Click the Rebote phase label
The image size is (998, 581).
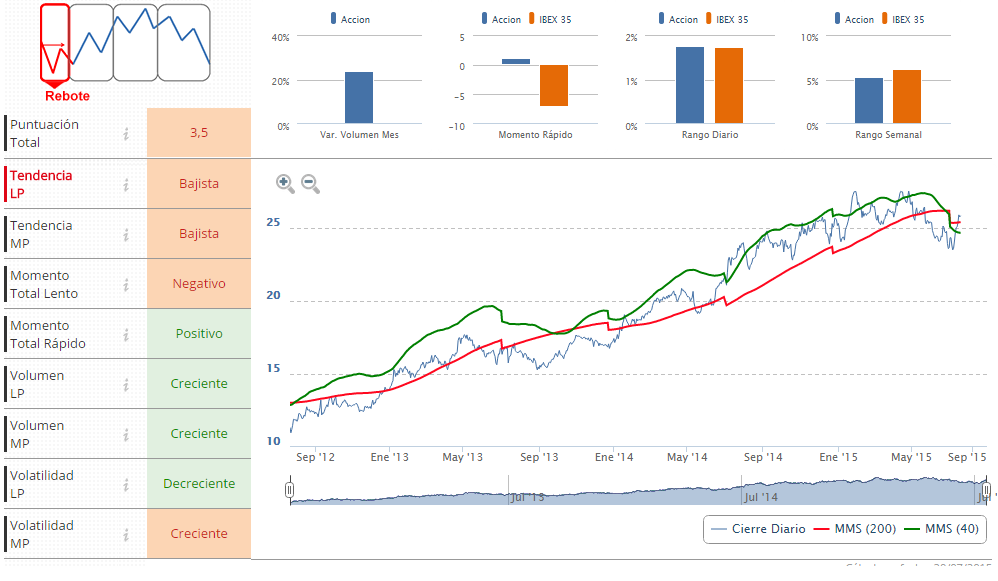(67, 96)
